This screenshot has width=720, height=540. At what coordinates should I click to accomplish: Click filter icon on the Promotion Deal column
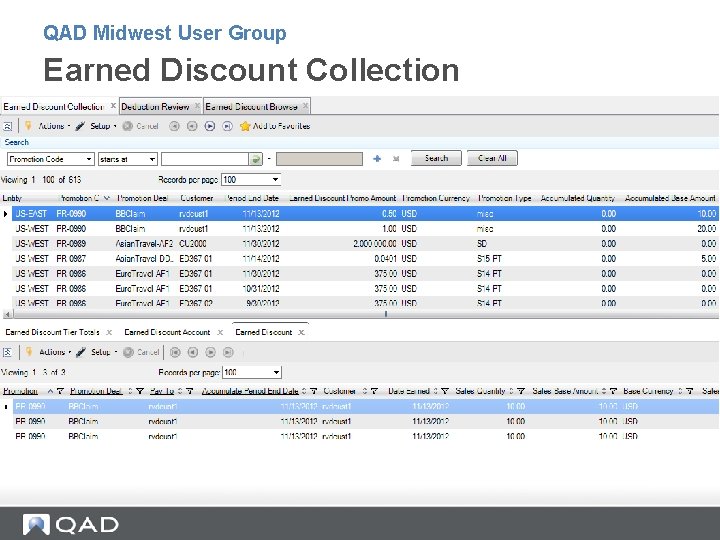click(x=140, y=391)
